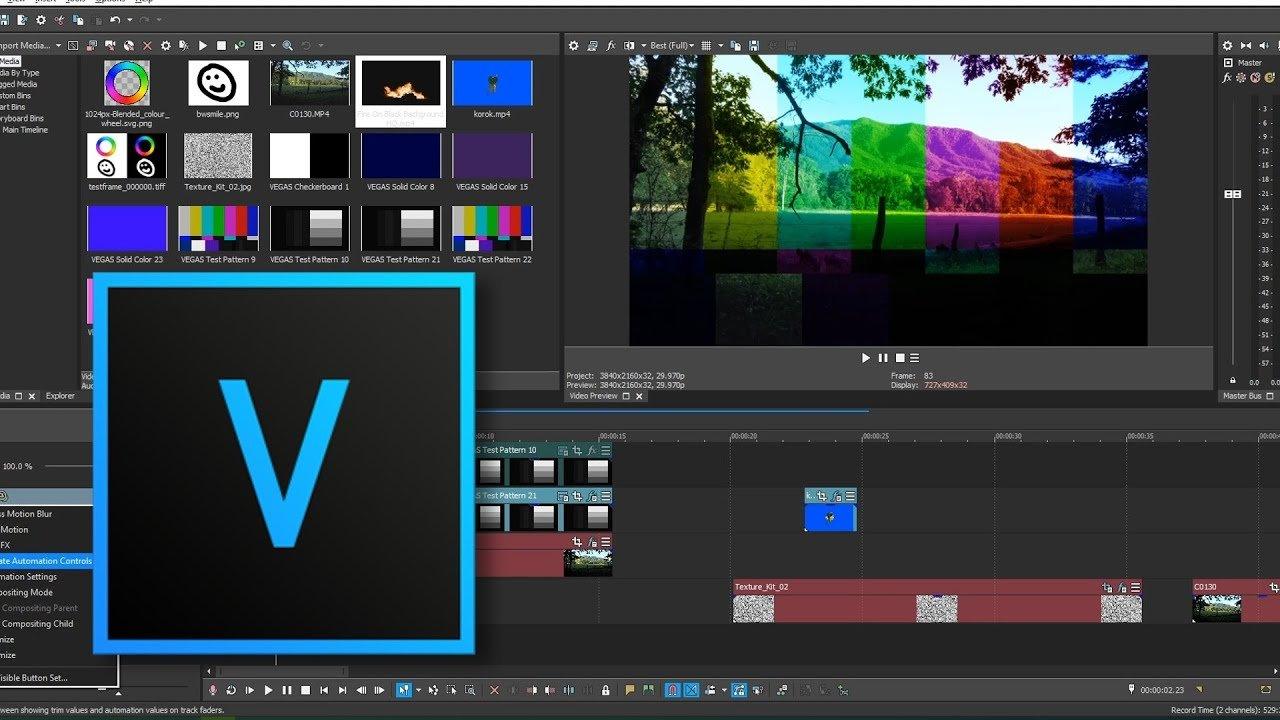Open Video FX for the preview
This screenshot has height=720, width=1280.
(612, 45)
